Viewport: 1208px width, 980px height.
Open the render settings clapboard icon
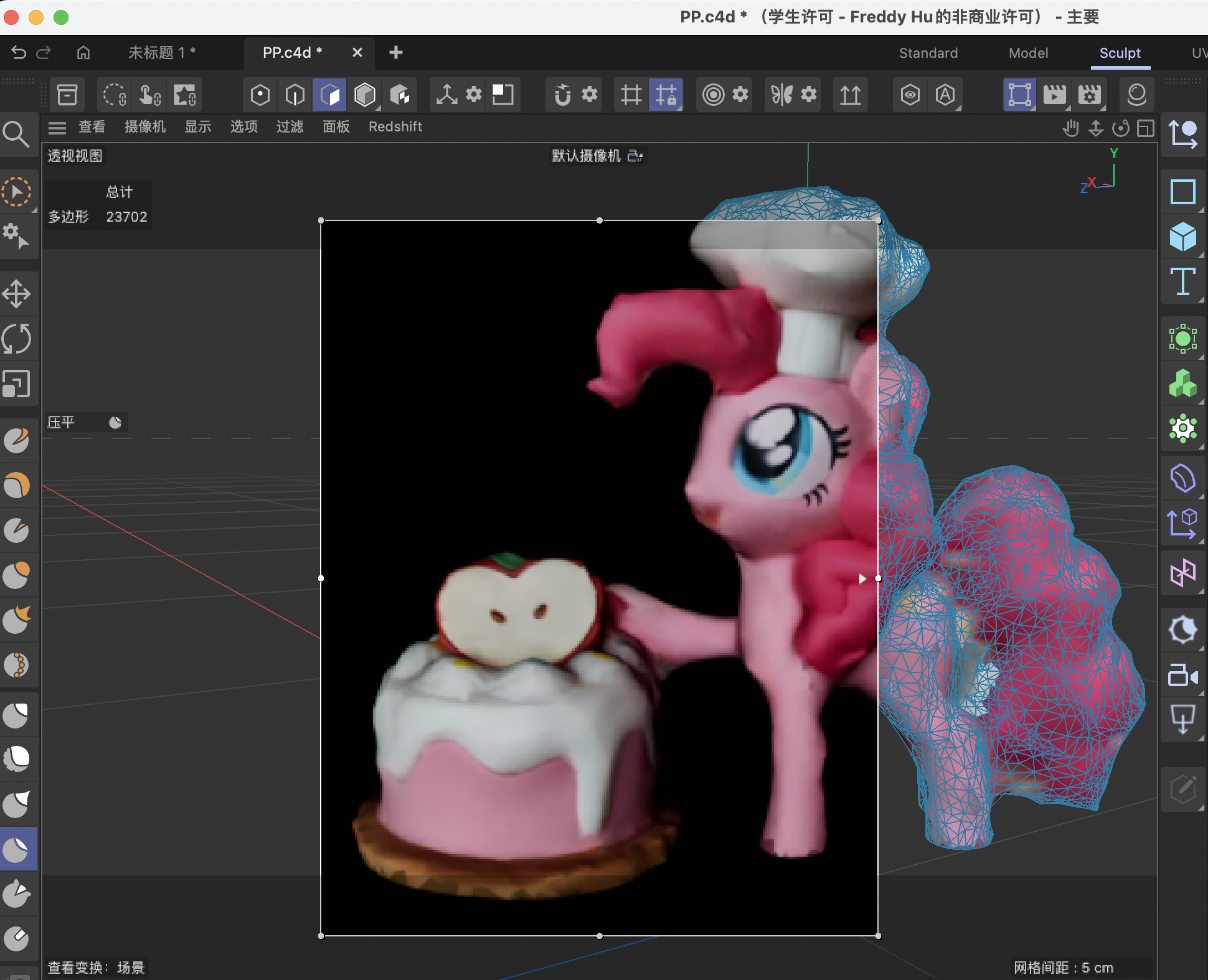pos(1090,95)
